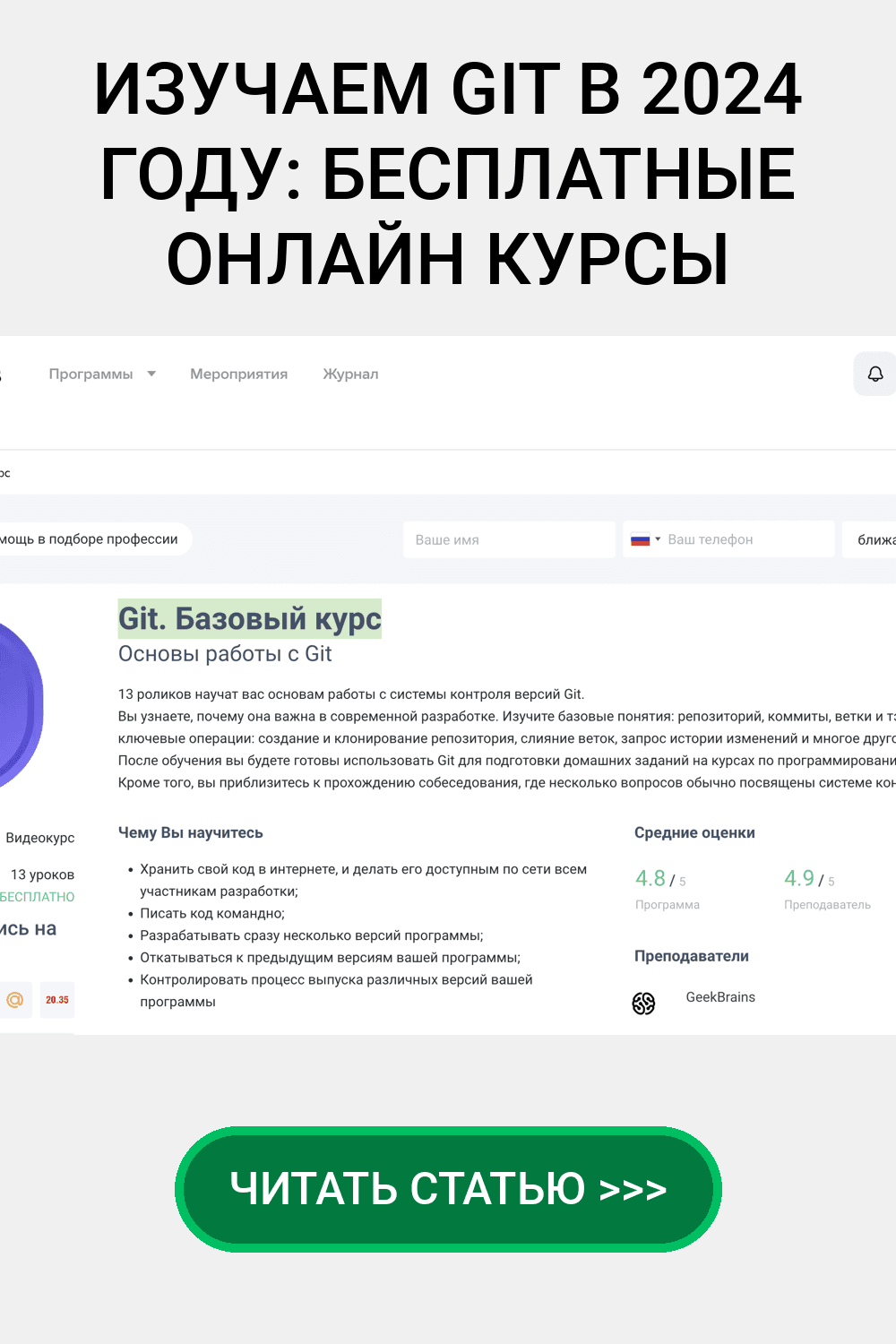Click the БЕСПЛАТНО price label
The height and width of the screenshot is (1344, 896).
pyautogui.click(x=37, y=897)
